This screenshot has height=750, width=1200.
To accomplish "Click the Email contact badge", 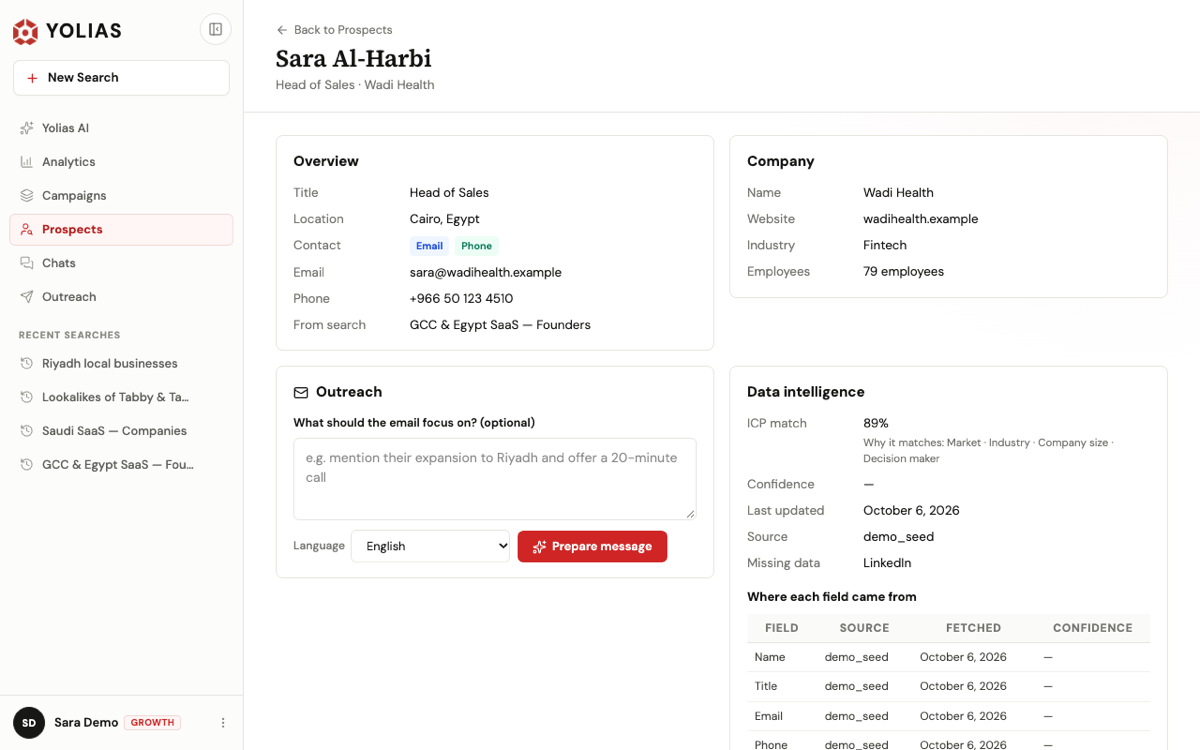I will coord(429,246).
